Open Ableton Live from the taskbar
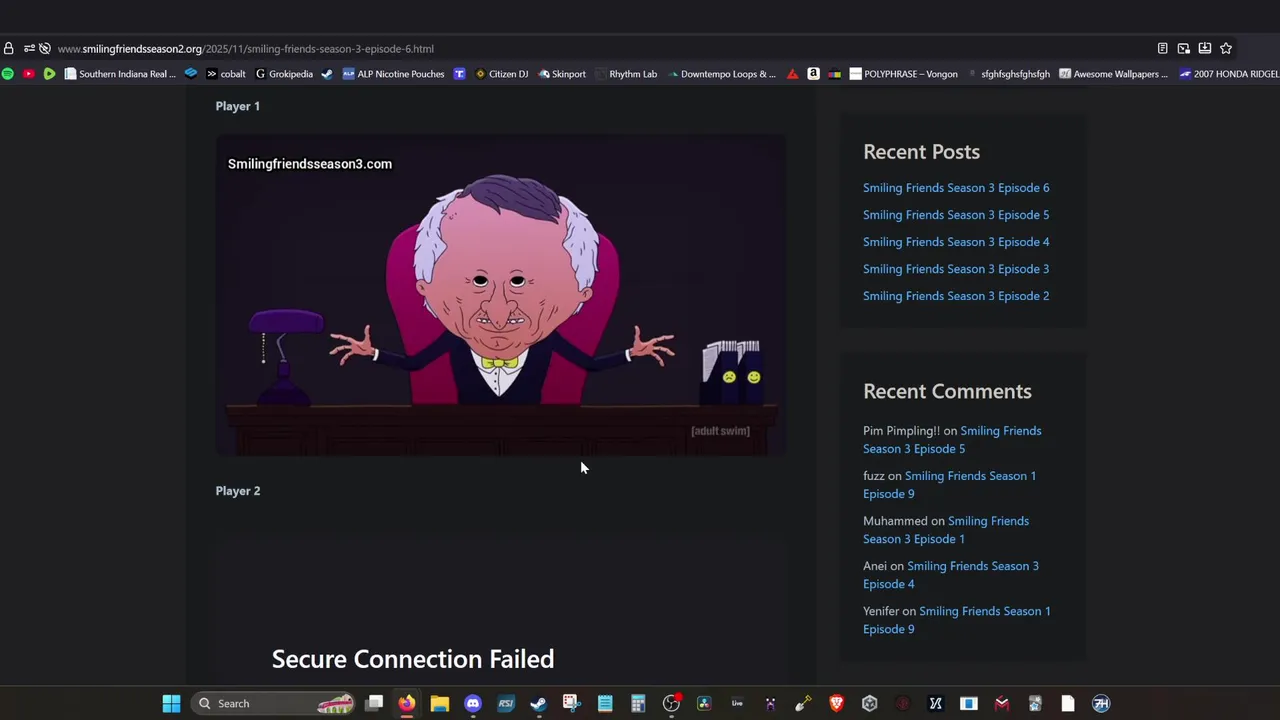The image size is (1280, 720). pos(737,703)
